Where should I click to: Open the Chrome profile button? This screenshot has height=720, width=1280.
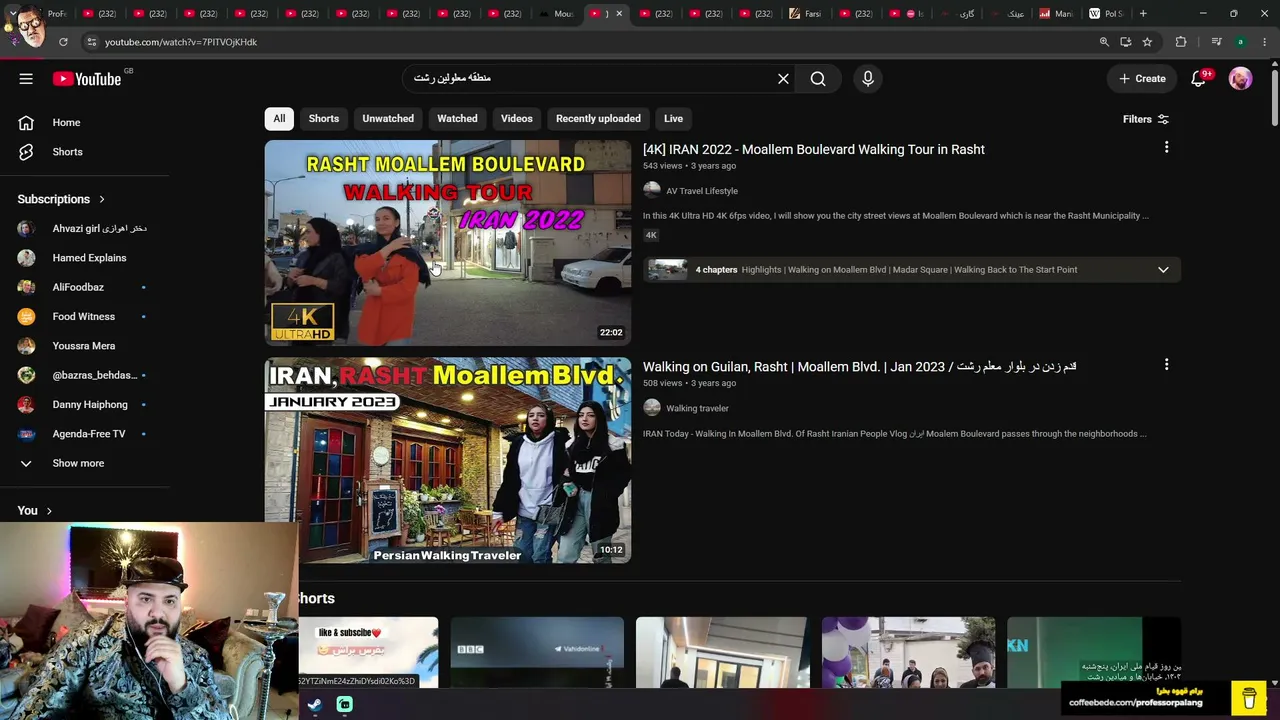point(1240,42)
